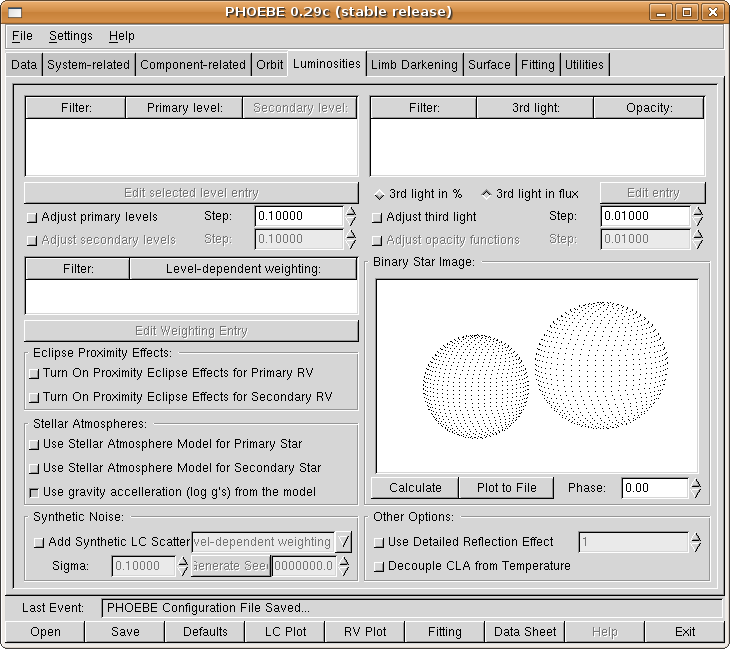The image size is (730, 649).
Task: Switch to the Surface tab
Action: click(x=489, y=64)
